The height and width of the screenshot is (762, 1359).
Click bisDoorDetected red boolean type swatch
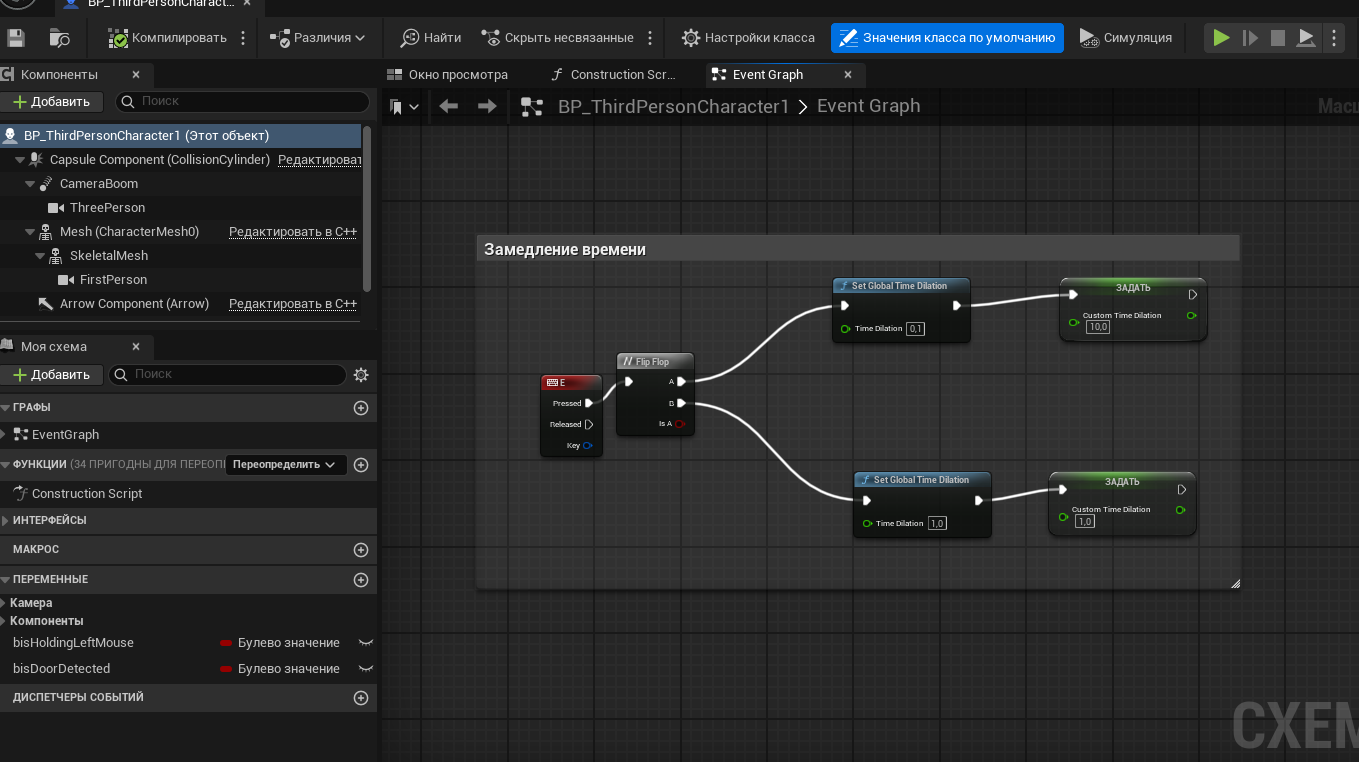(226, 669)
